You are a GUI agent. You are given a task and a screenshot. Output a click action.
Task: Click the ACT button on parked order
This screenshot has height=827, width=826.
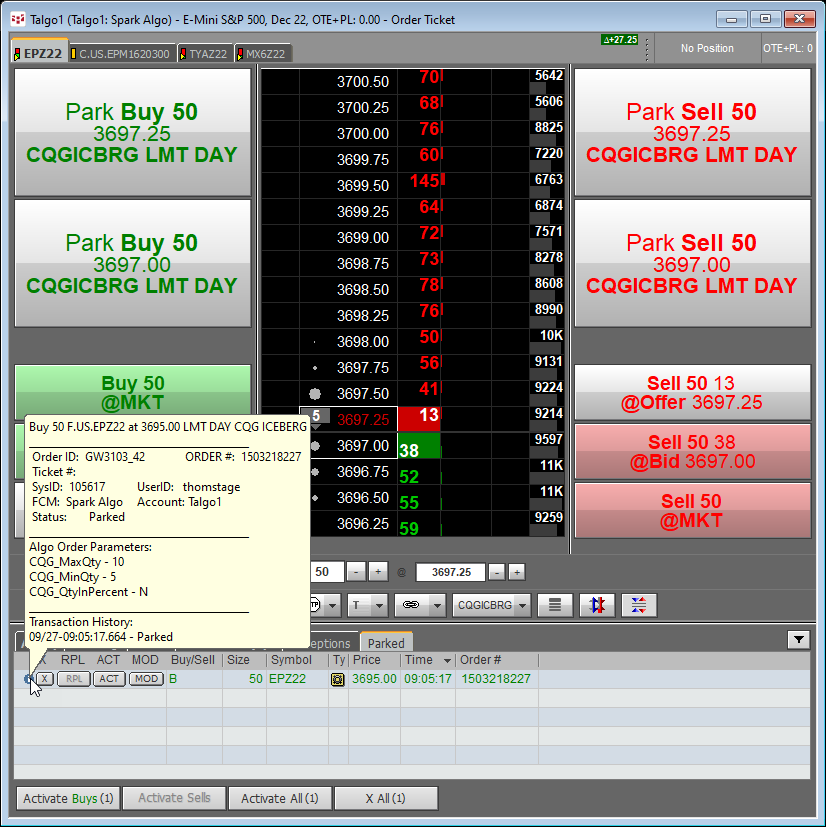(109, 679)
